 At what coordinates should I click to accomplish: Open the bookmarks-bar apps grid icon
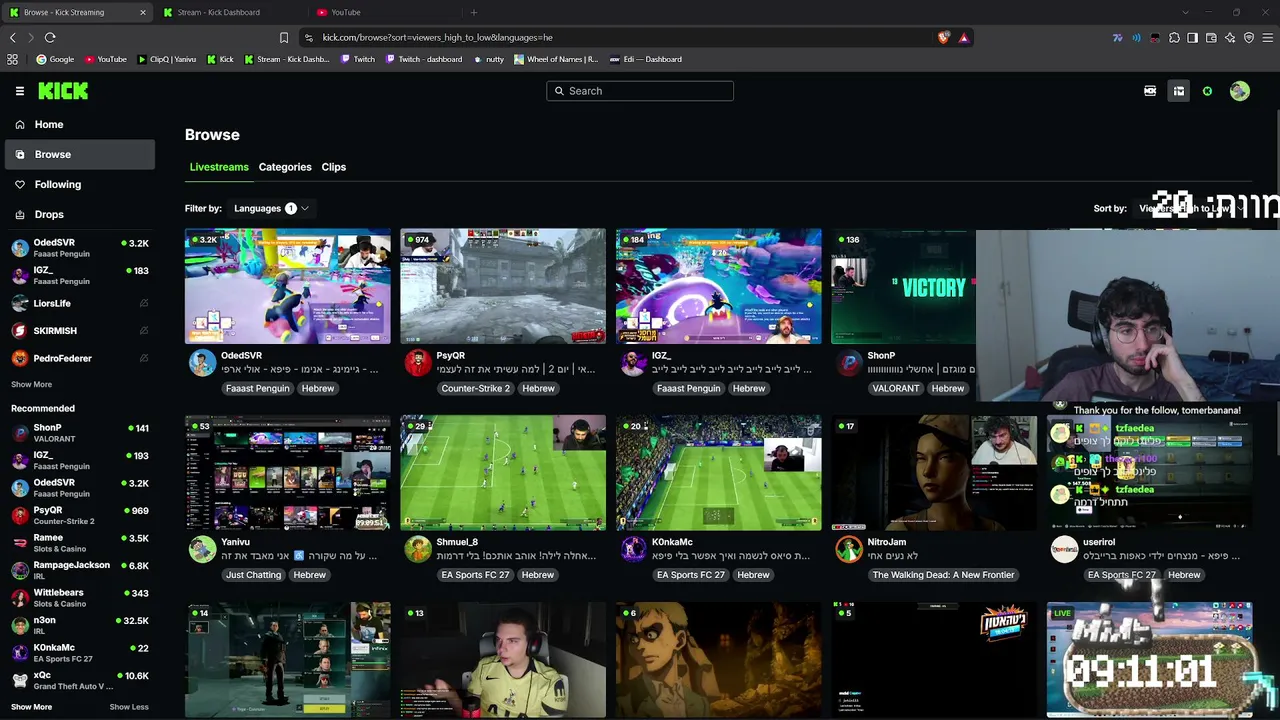click(12, 59)
